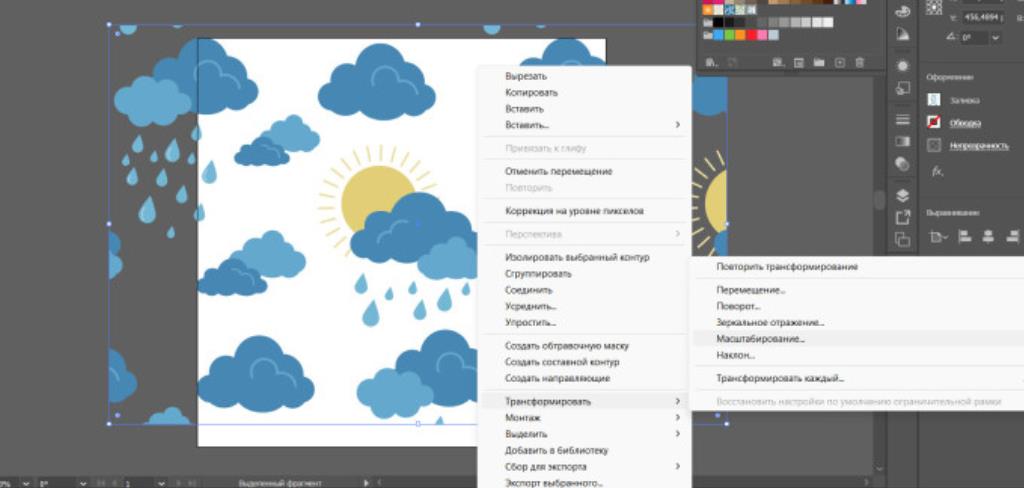
Task: Click the Непрозрачность link
Action: pos(978,146)
